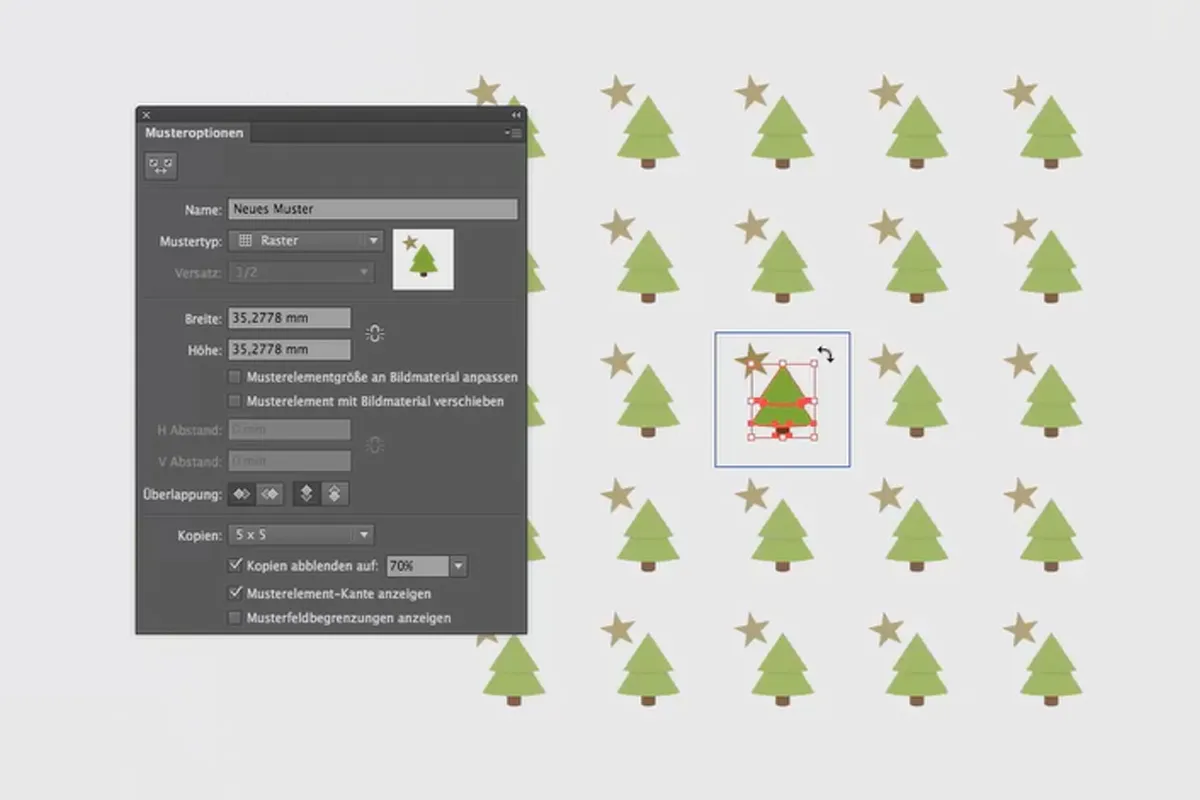Click the Mustertyp label

click(x=190, y=241)
